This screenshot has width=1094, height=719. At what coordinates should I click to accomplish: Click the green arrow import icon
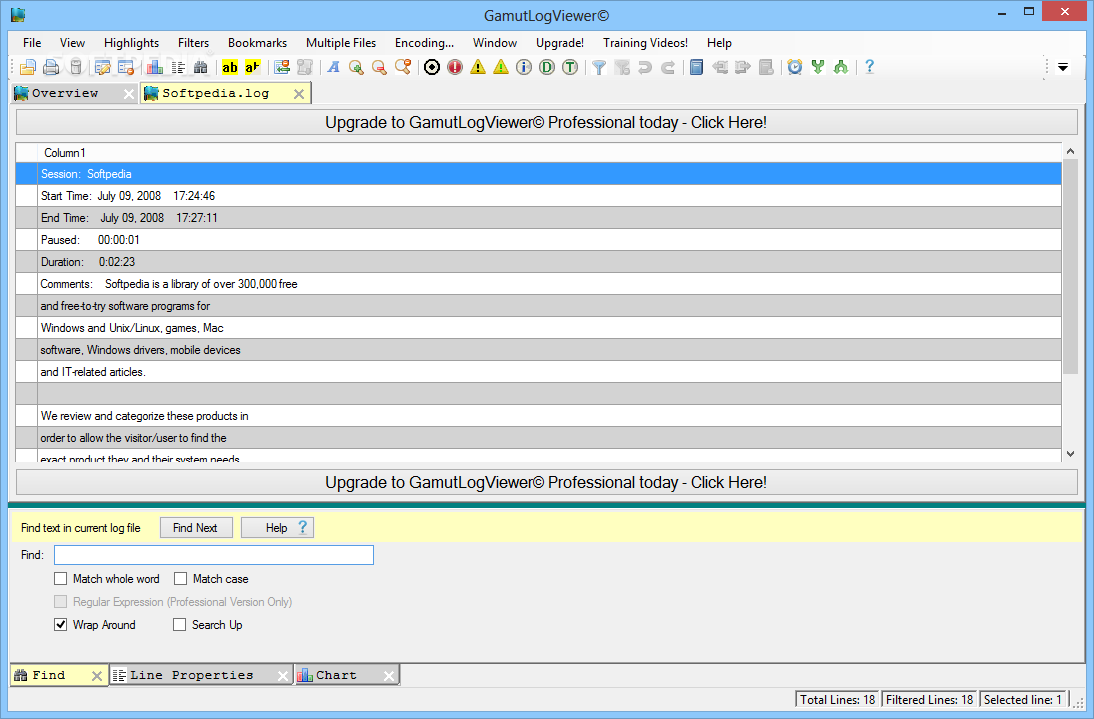click(282, 68)
